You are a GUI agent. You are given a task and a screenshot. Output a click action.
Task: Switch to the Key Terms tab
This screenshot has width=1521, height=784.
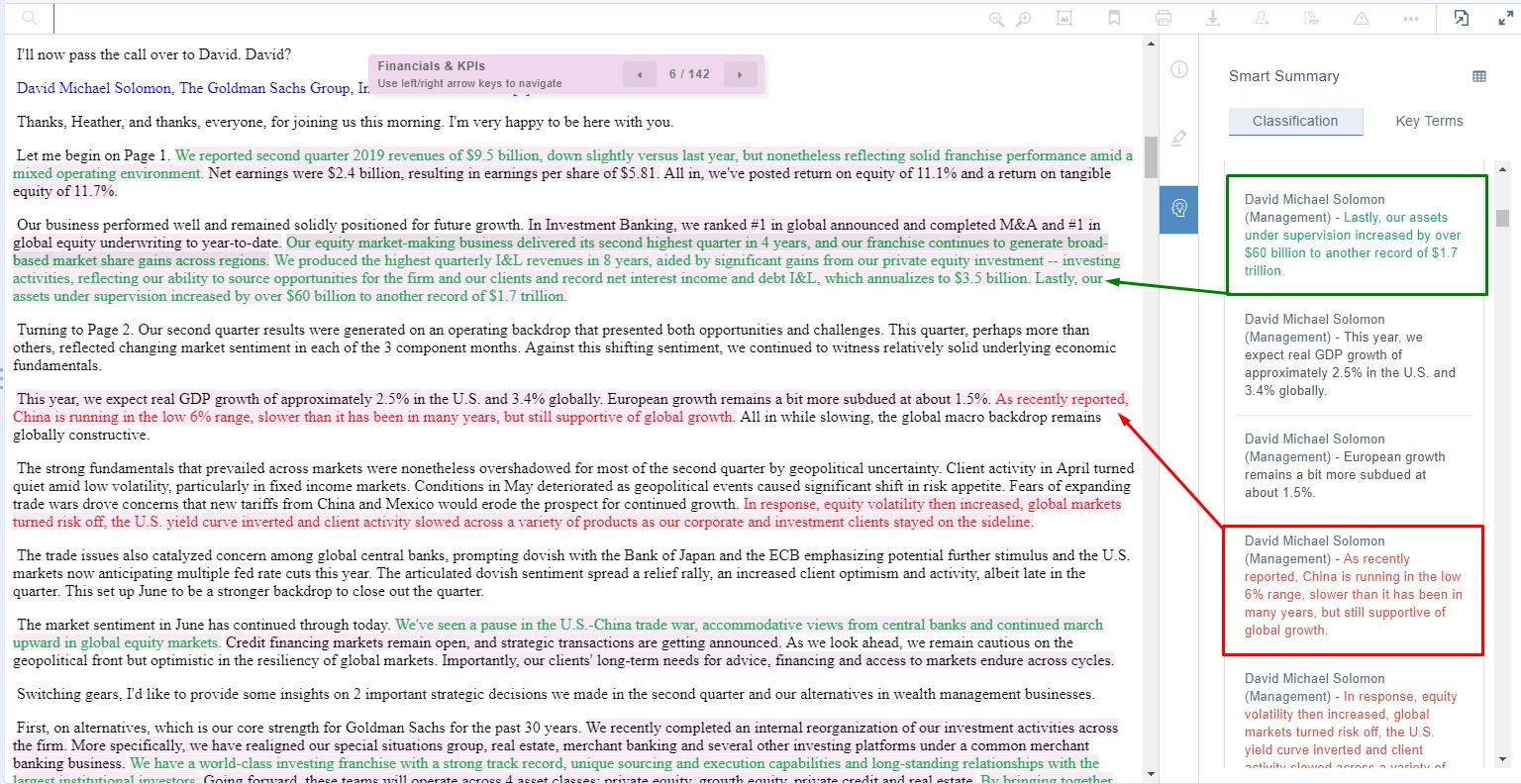[x=1429, y=121]
